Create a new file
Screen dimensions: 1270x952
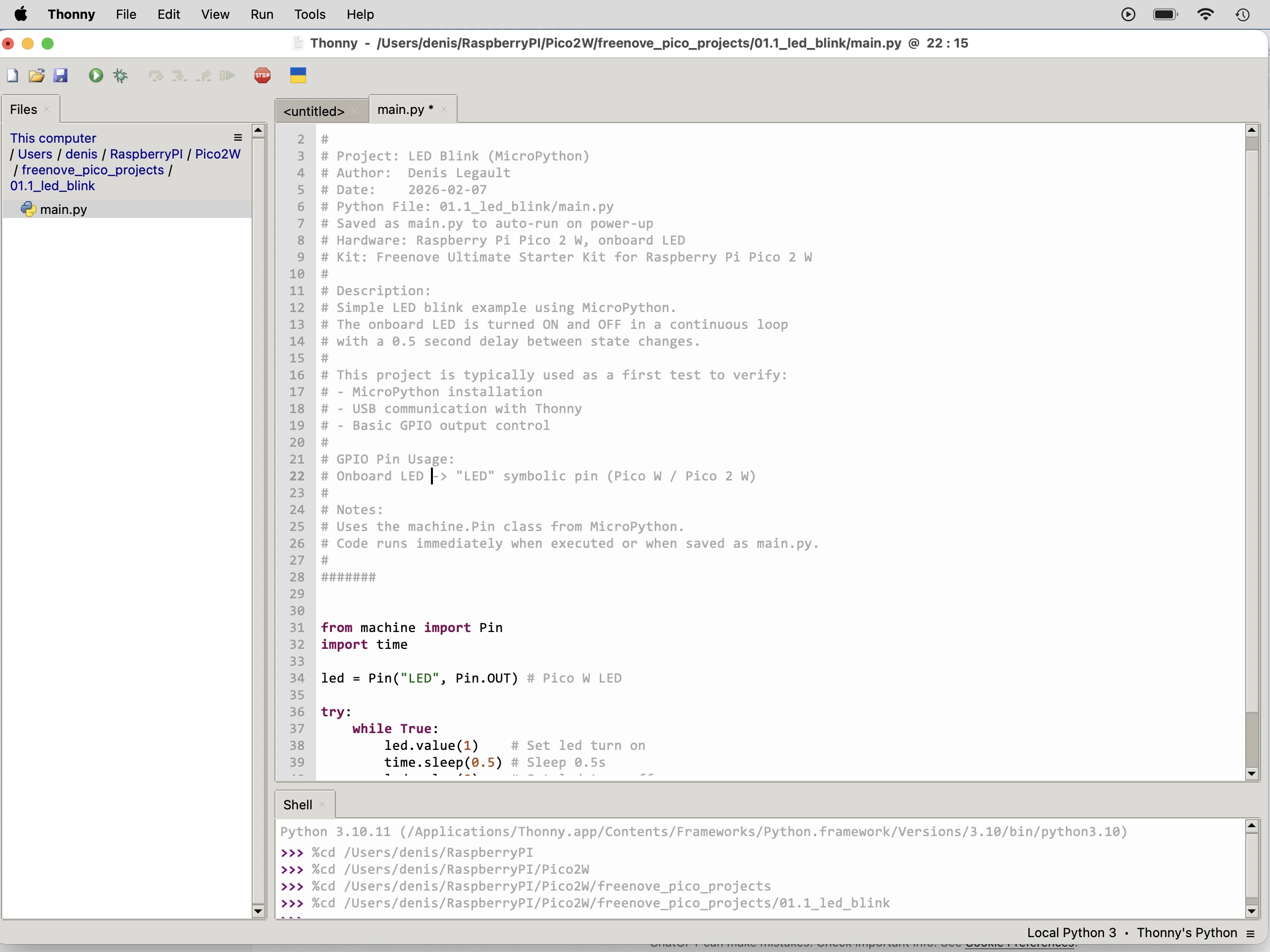coord(12,75)
